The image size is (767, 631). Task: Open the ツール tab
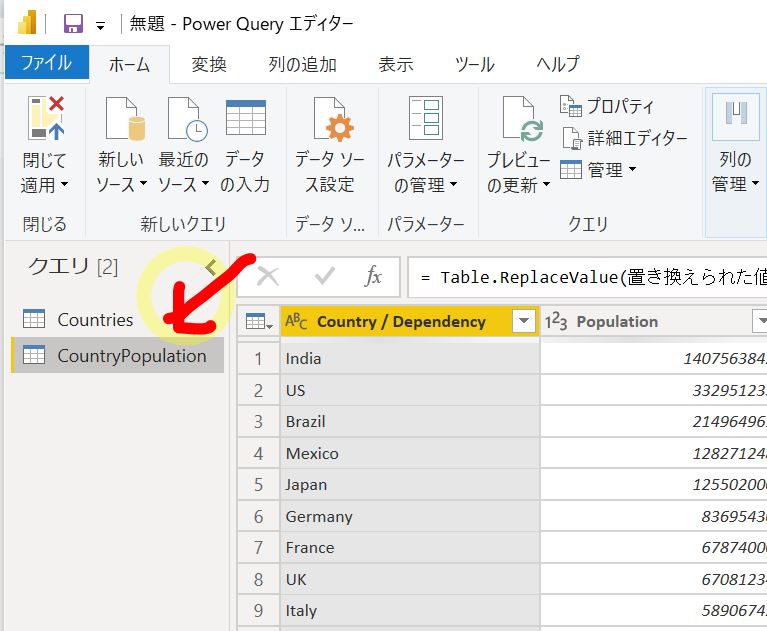tap(474, 64)
